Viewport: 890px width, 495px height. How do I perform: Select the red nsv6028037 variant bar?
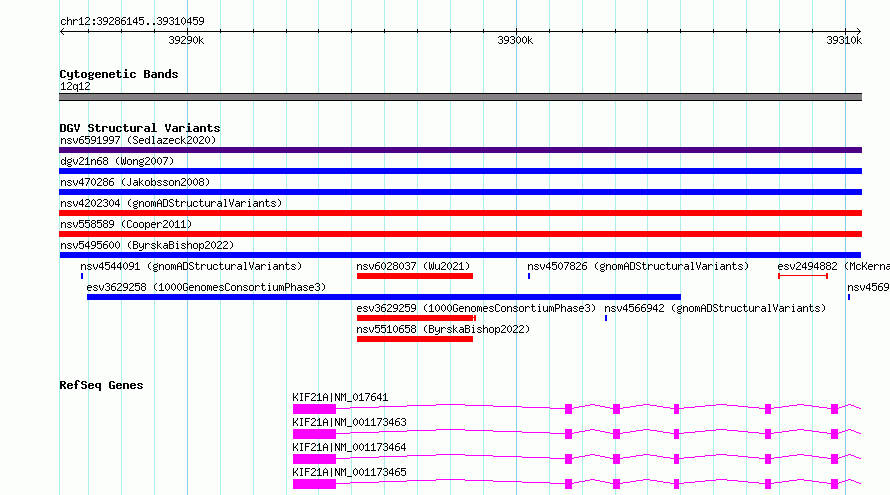point(415,276)
